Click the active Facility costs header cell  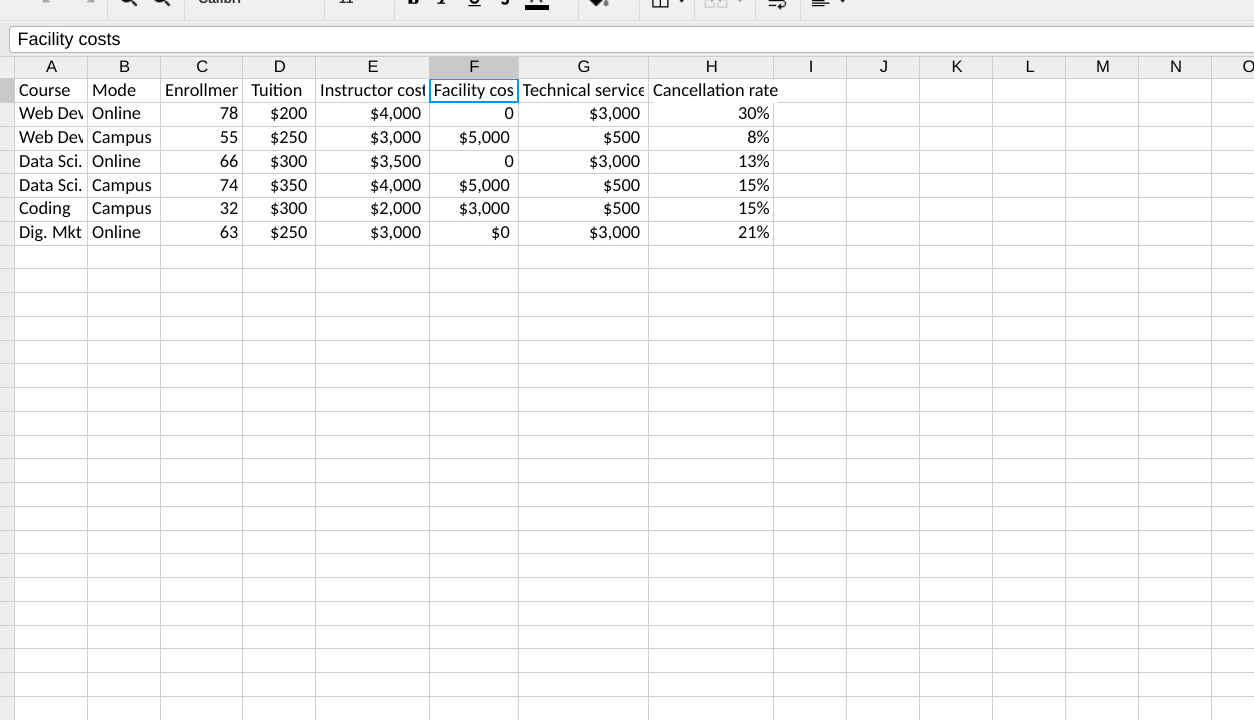pos(474,90)
